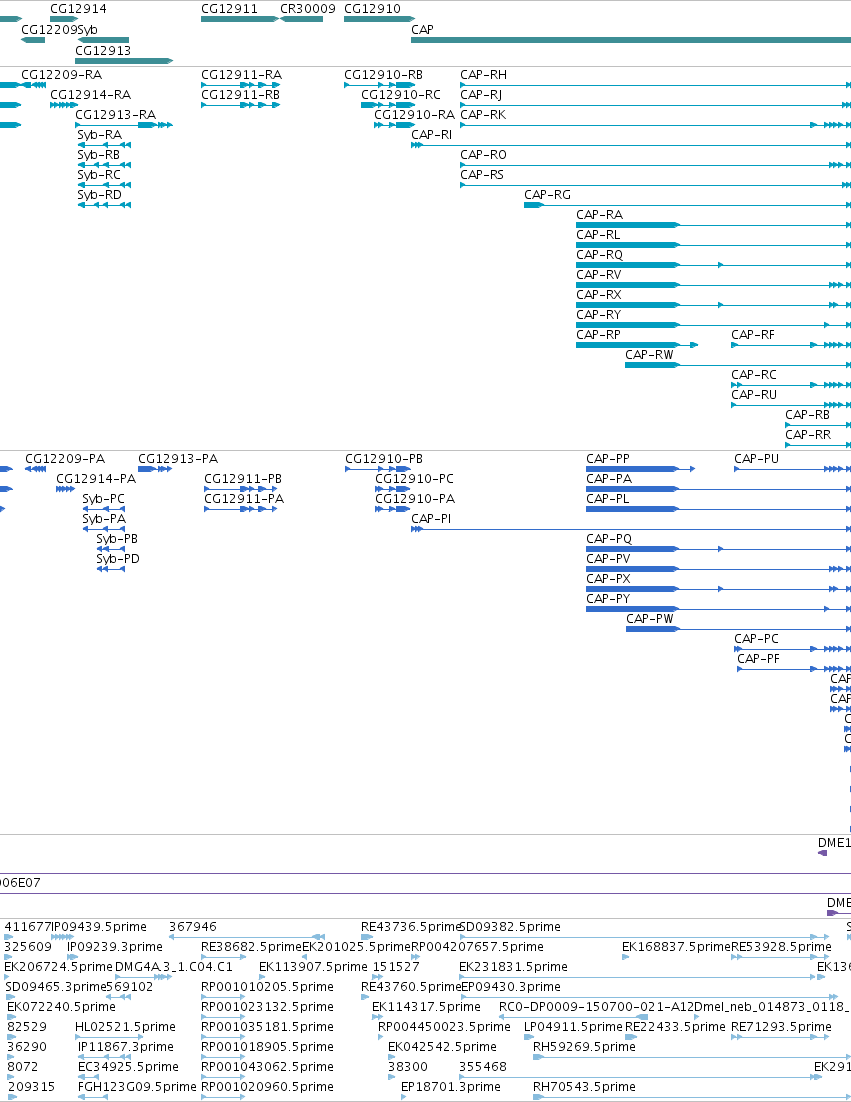Open transcript CG12914-RA
Screen dimensions: 851x1102
tap(90, 94)
